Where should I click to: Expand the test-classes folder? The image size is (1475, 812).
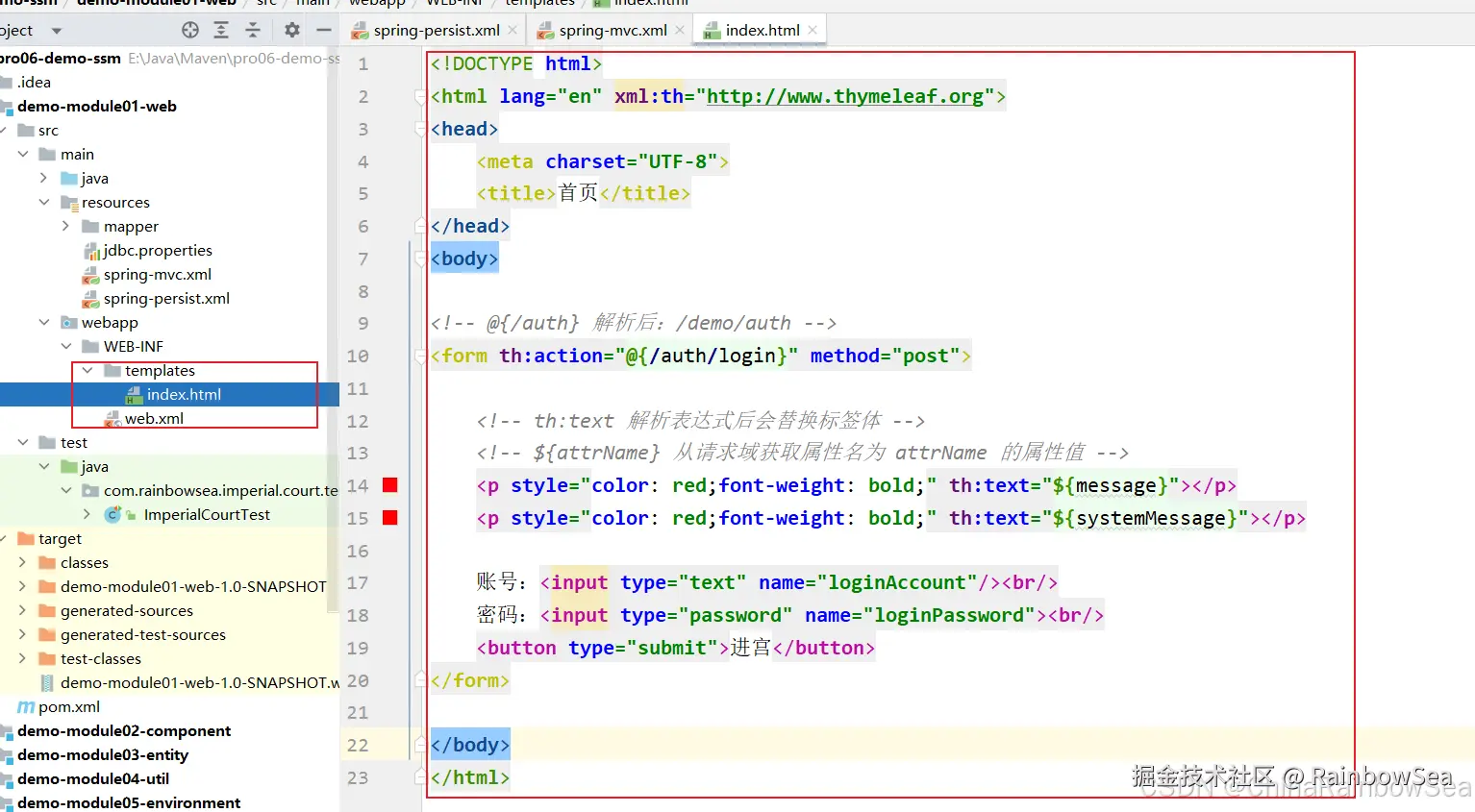click(x=23, y=658)
